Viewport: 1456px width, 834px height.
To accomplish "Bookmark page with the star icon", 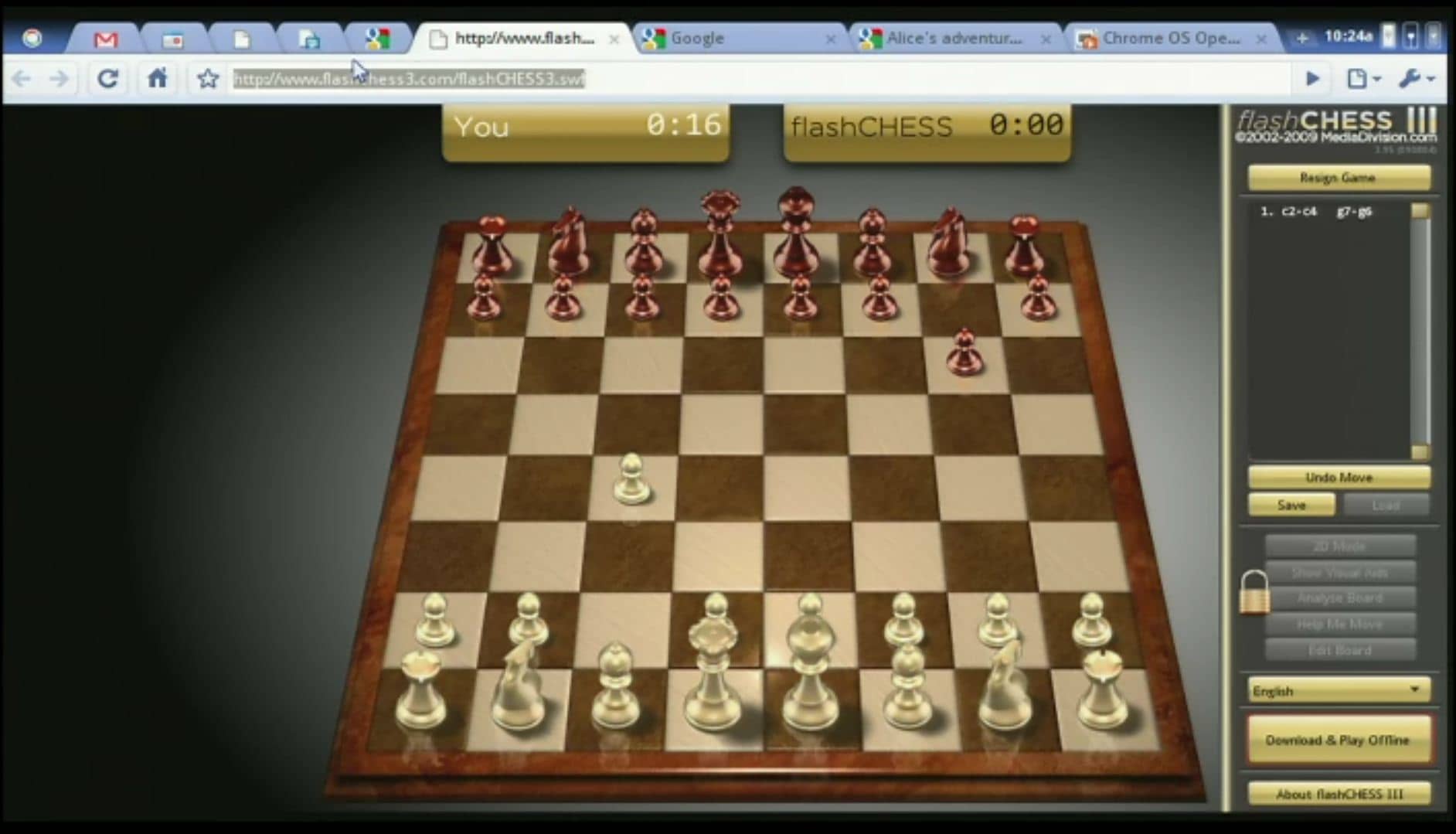I will pos(207,78).
